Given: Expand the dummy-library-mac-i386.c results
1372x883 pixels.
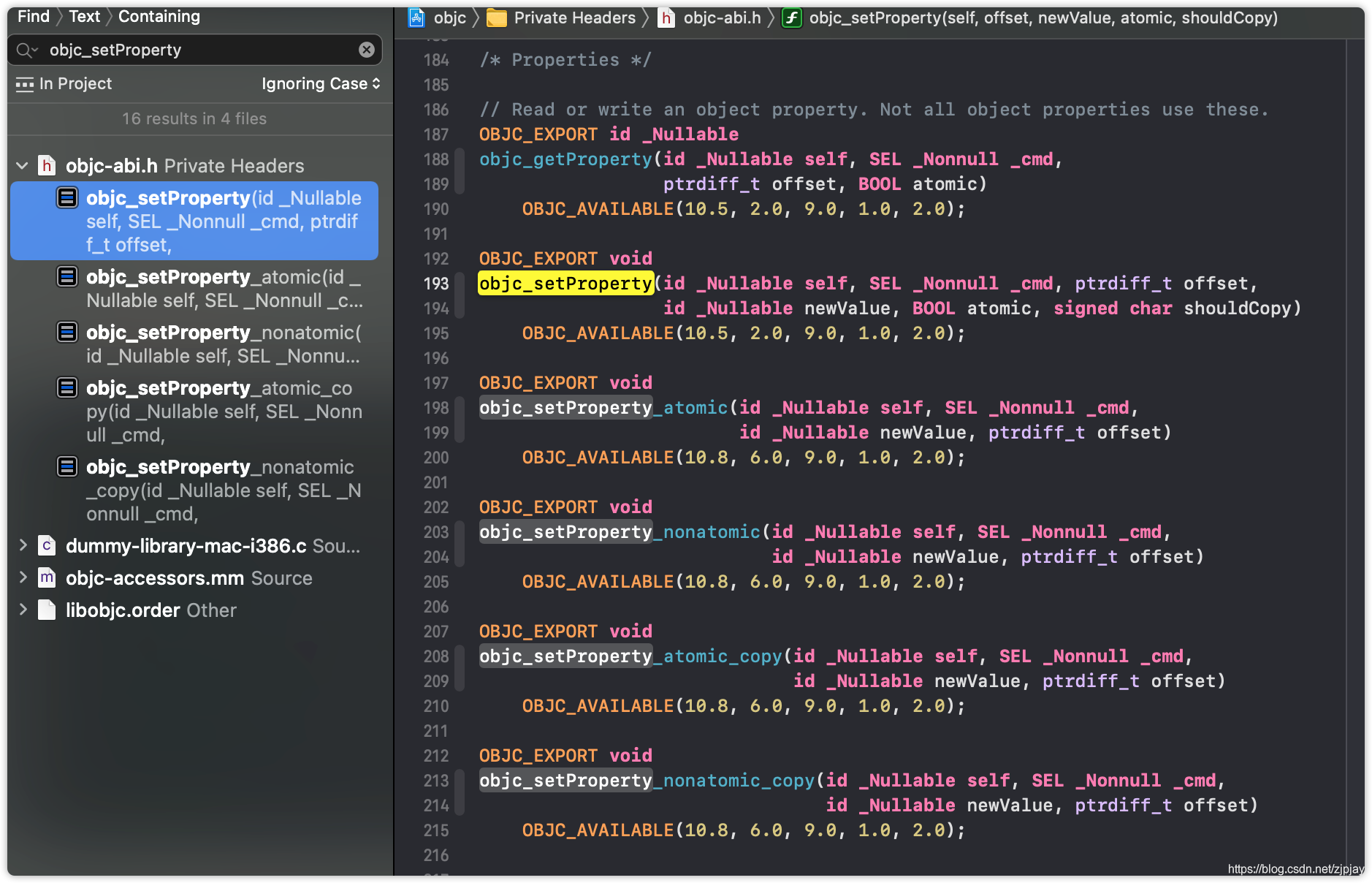Looking at the screenshot, I should (23, 545).
